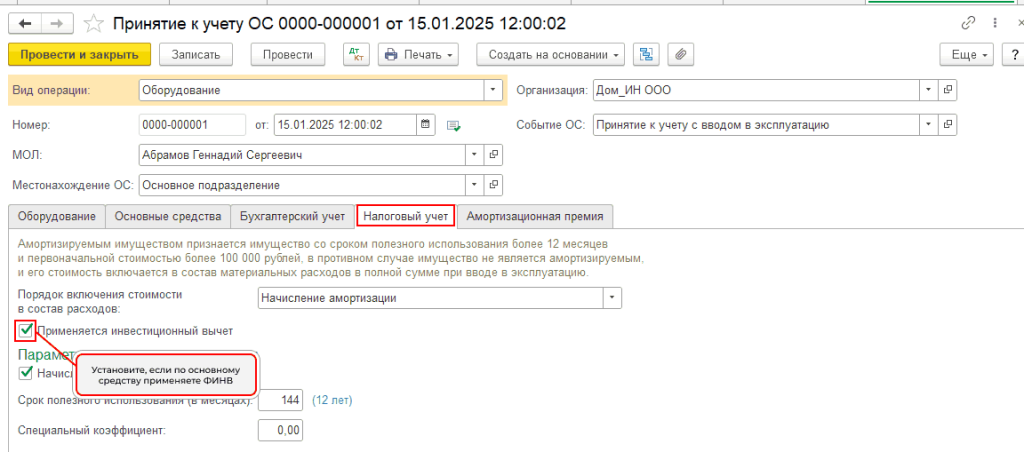Click the help question mark button
This screenshot has height=452, width=1024.
[1014, 55]
